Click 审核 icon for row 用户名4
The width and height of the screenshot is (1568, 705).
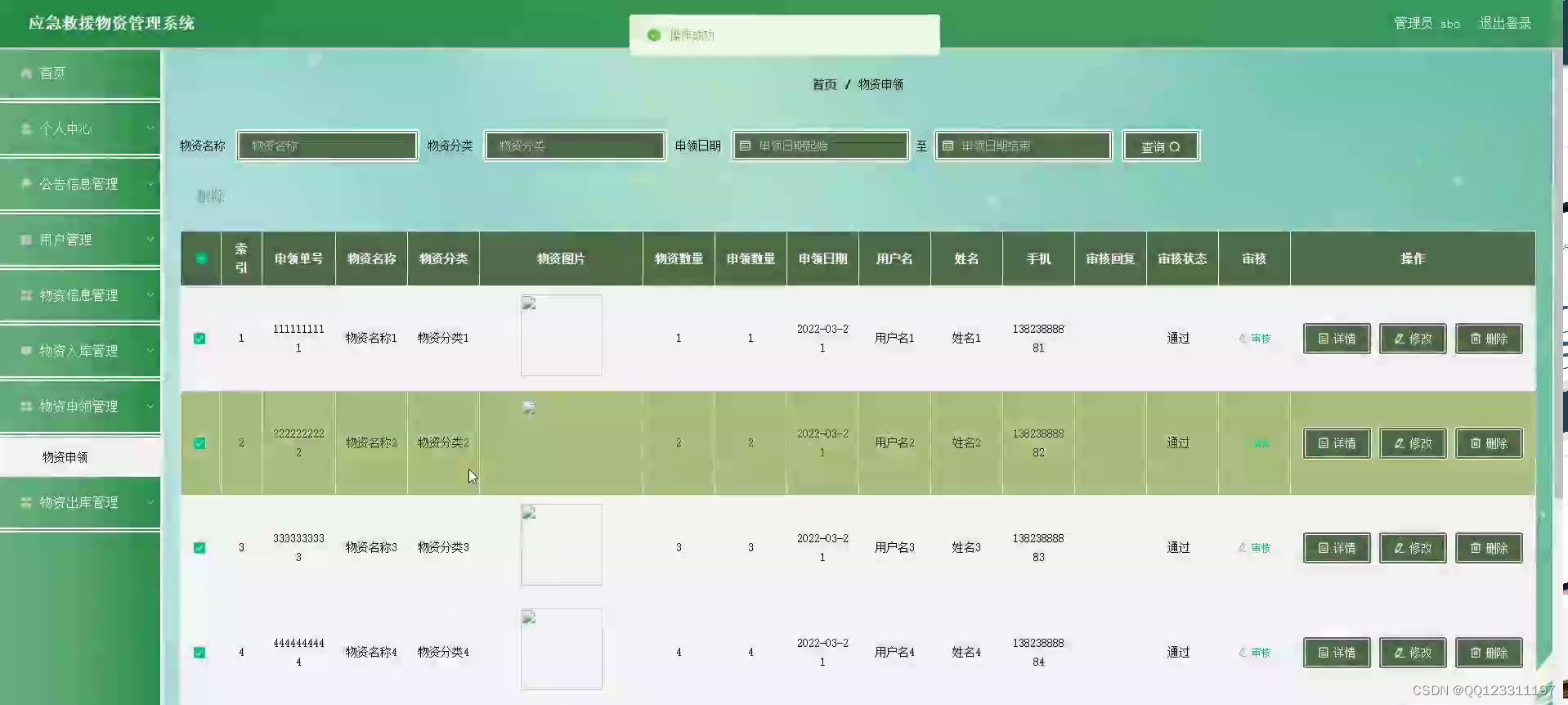1243,652
